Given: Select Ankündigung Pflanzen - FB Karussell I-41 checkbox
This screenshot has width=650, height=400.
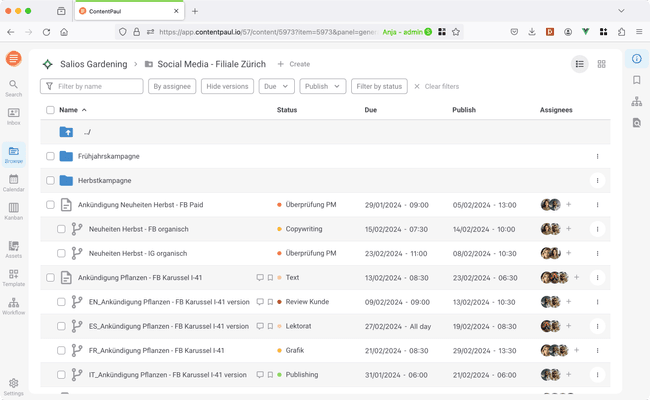Looking at the screenshot, I should (x=50, y=277).
